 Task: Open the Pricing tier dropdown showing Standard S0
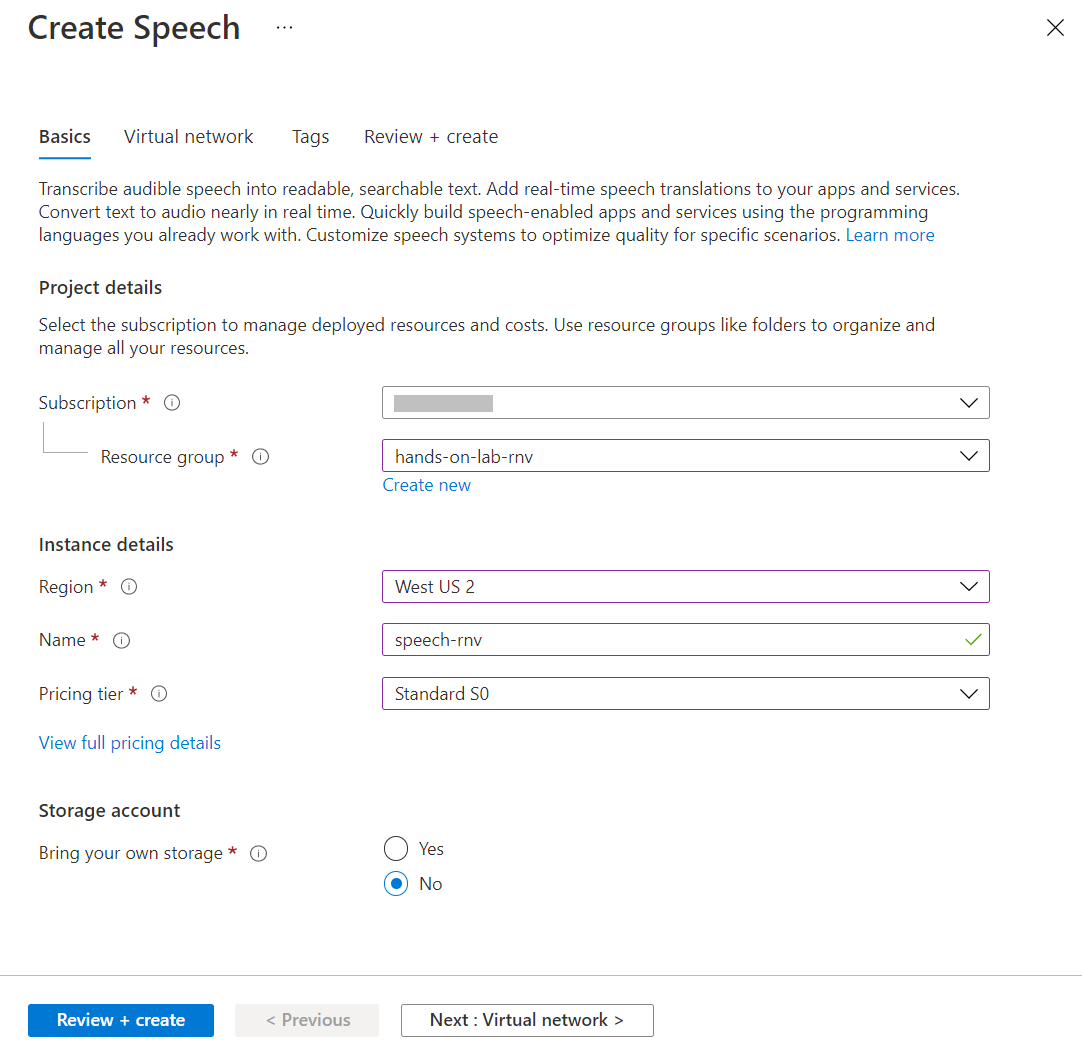tap(686, 694)
